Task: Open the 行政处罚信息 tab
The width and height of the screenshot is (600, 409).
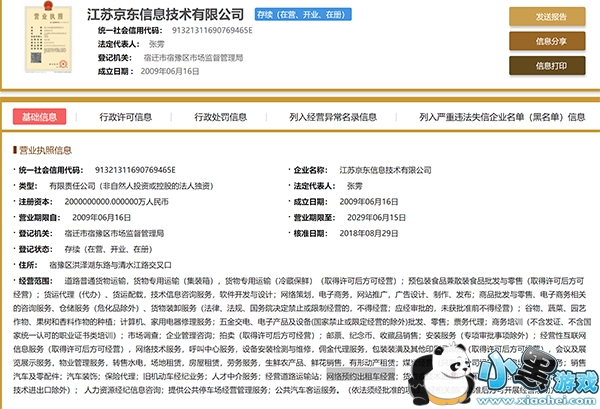Action: [220, 117]
